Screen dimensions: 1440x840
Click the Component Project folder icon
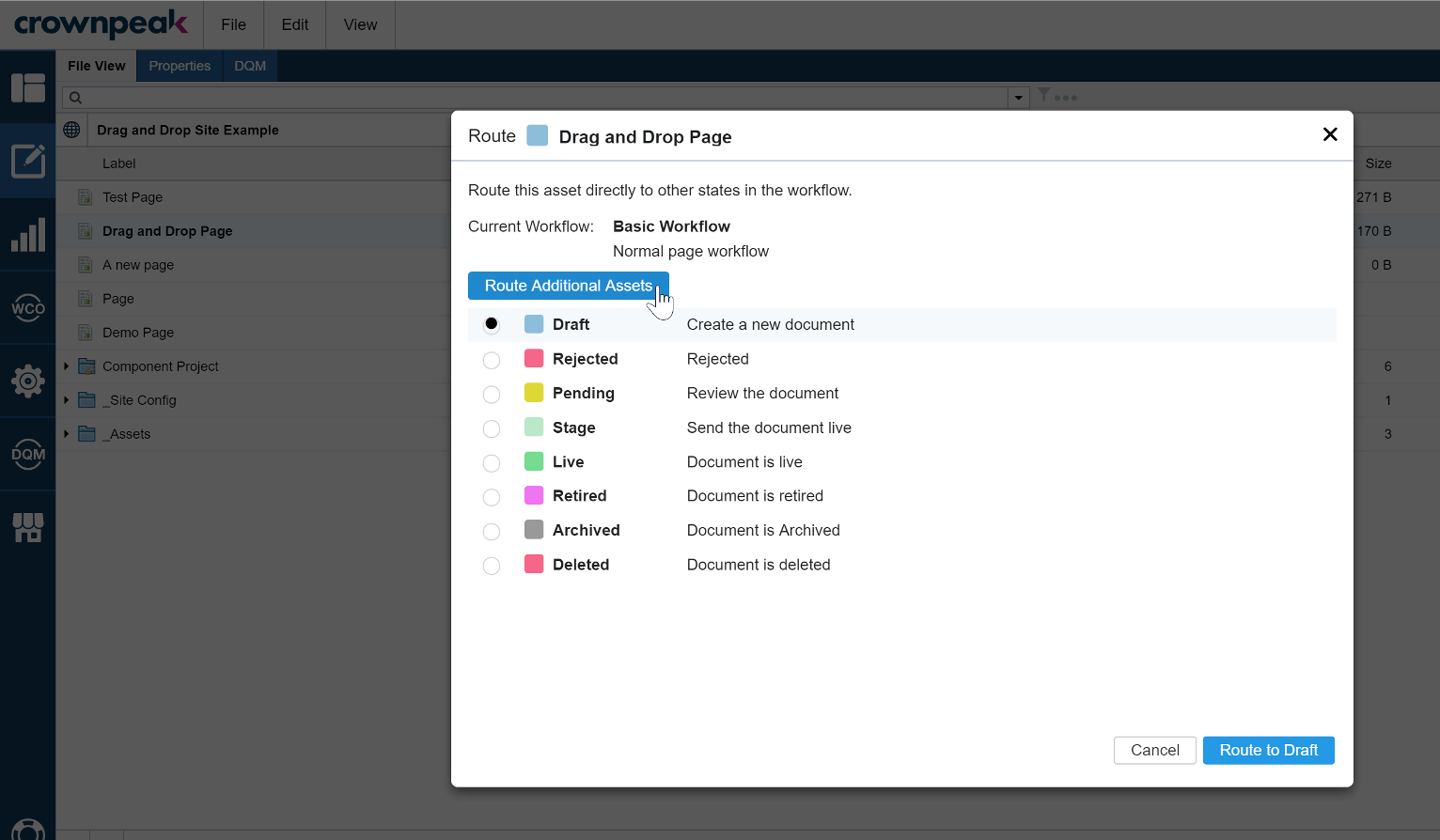point(87,366)
